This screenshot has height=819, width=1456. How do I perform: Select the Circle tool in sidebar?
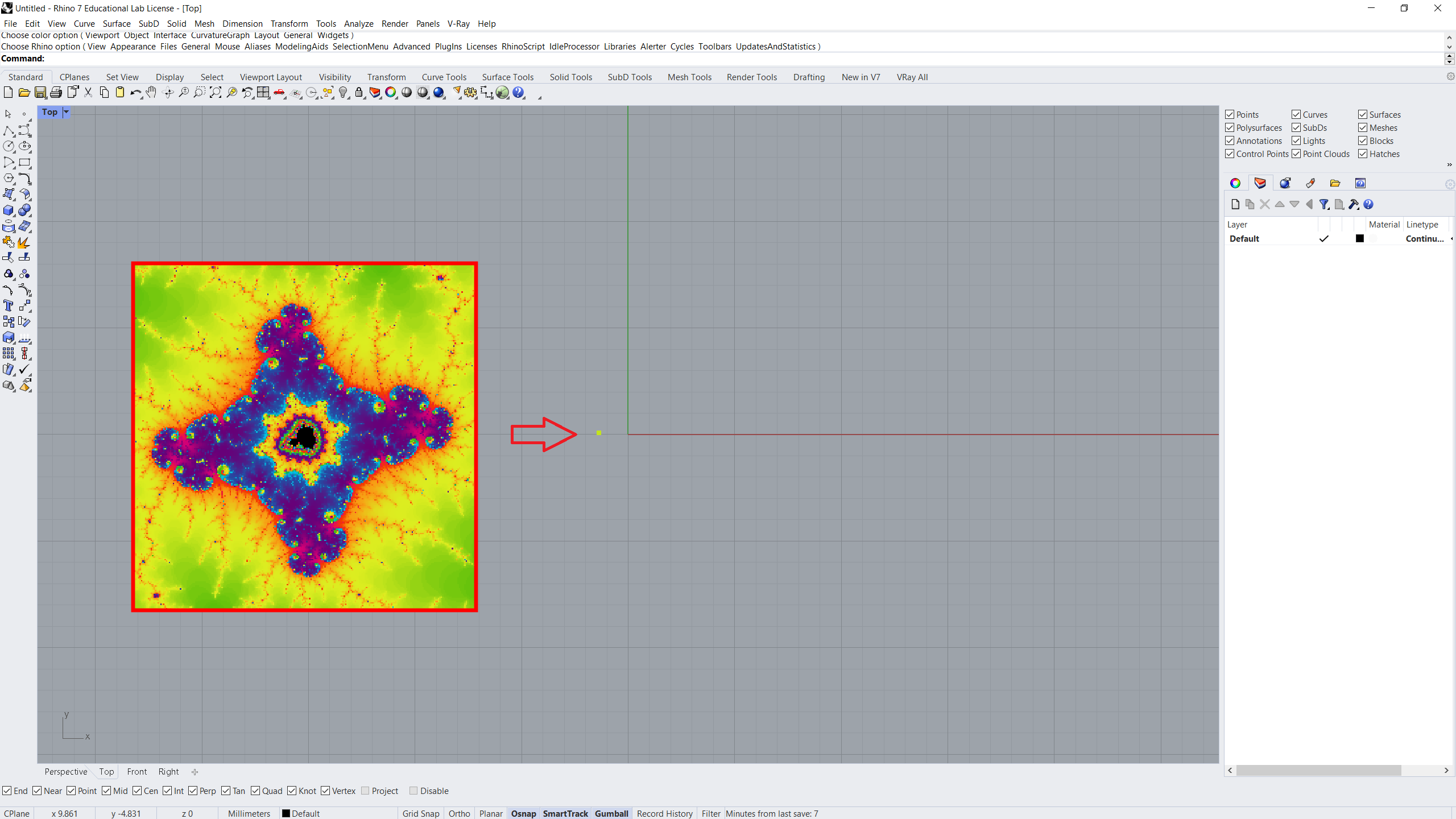[9, 146]
